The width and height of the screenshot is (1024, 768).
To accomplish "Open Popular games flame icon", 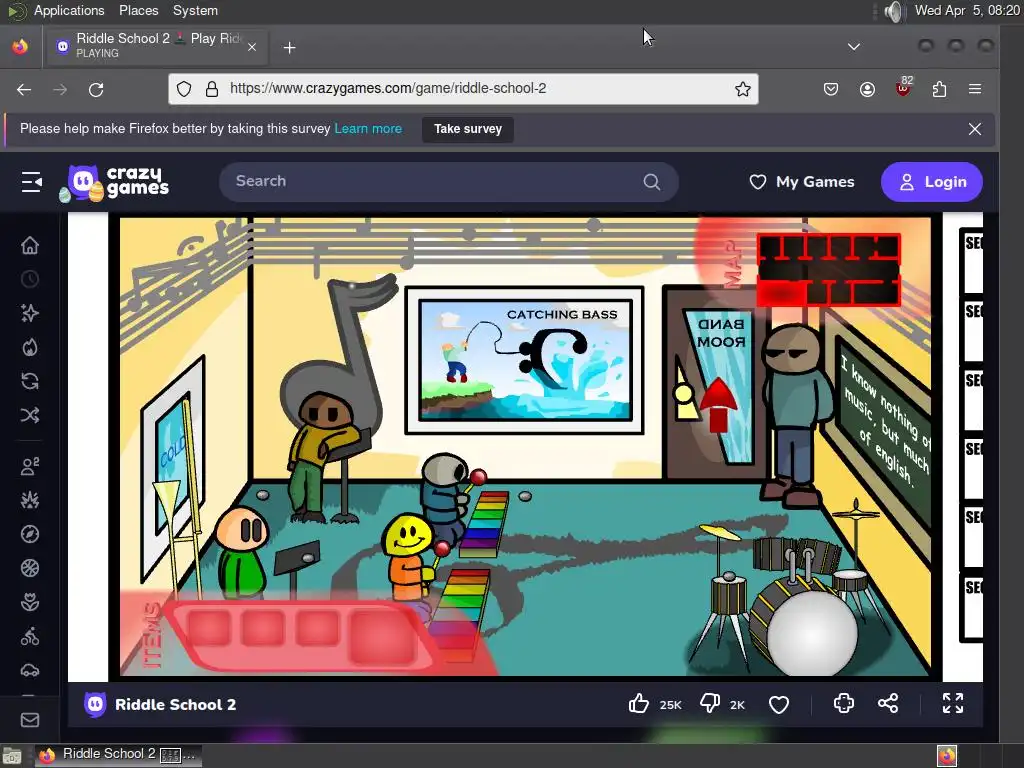I will coord(29,347).
